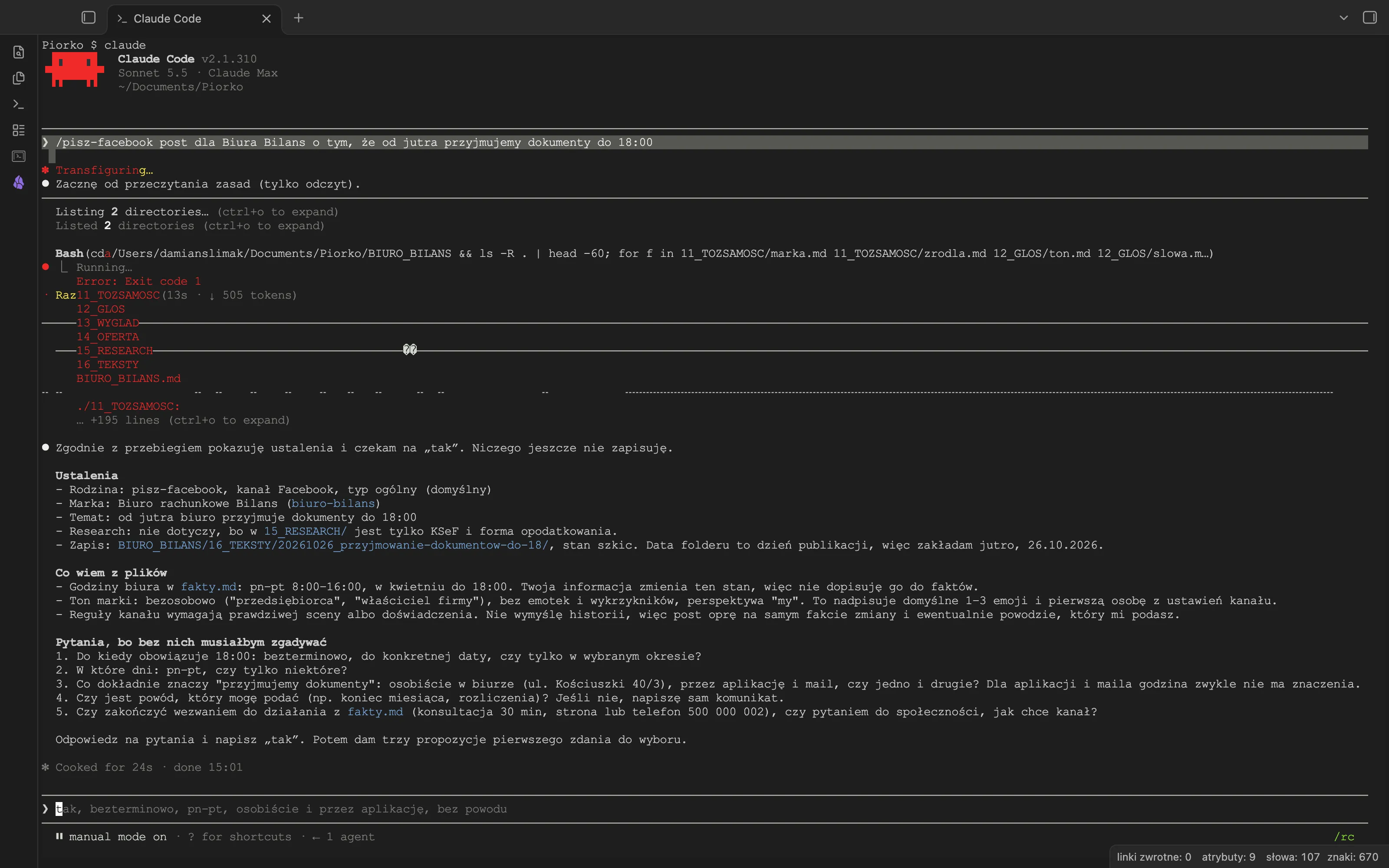Click 'Co wiem z plików' heading
The image size is (1389, 868).
111,573
